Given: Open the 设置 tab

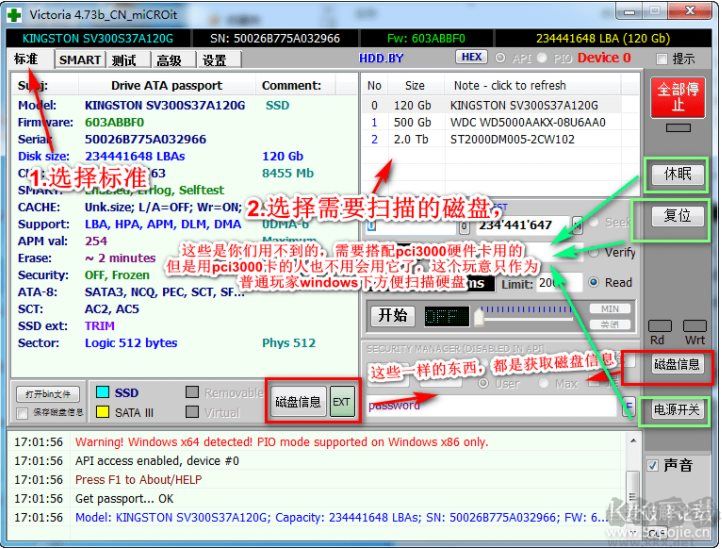Looking at the screenshot, I should [x=214, y=60].
